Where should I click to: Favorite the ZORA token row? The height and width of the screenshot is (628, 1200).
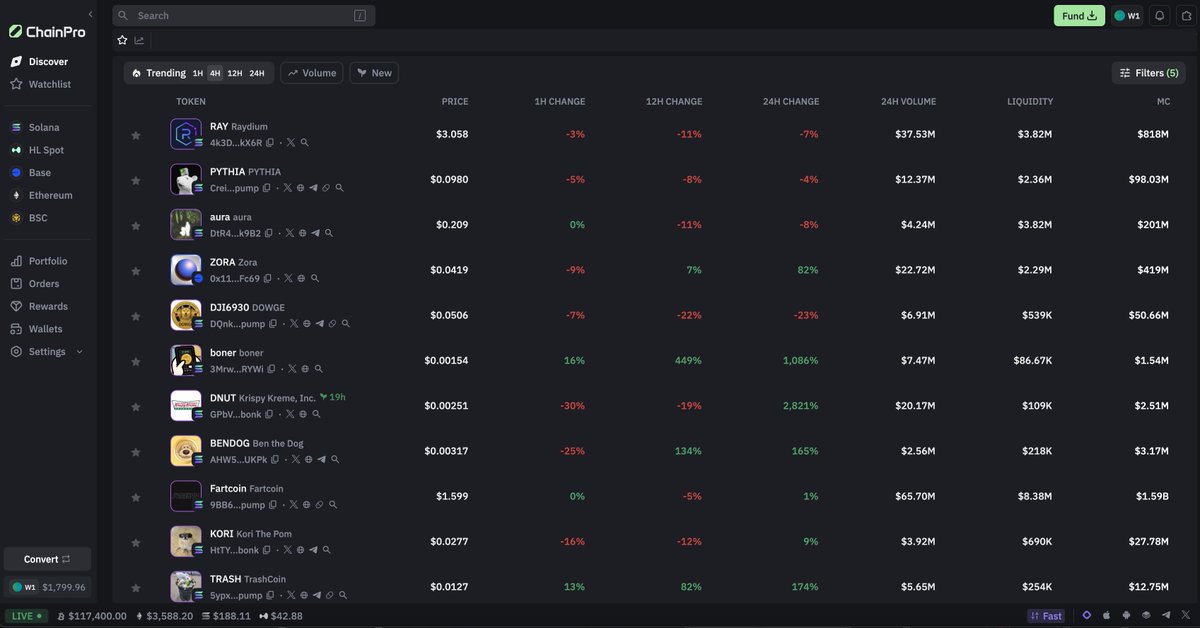[136, 271]
